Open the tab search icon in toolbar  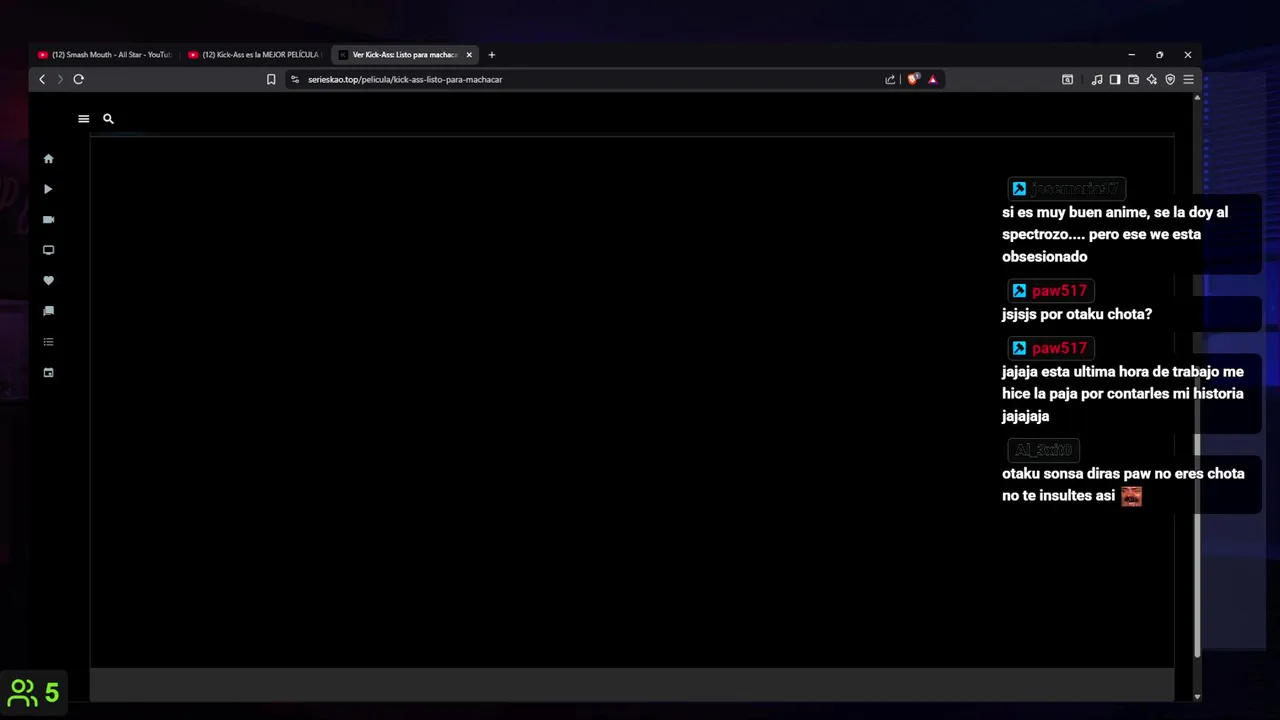(x=1067, y=79)
